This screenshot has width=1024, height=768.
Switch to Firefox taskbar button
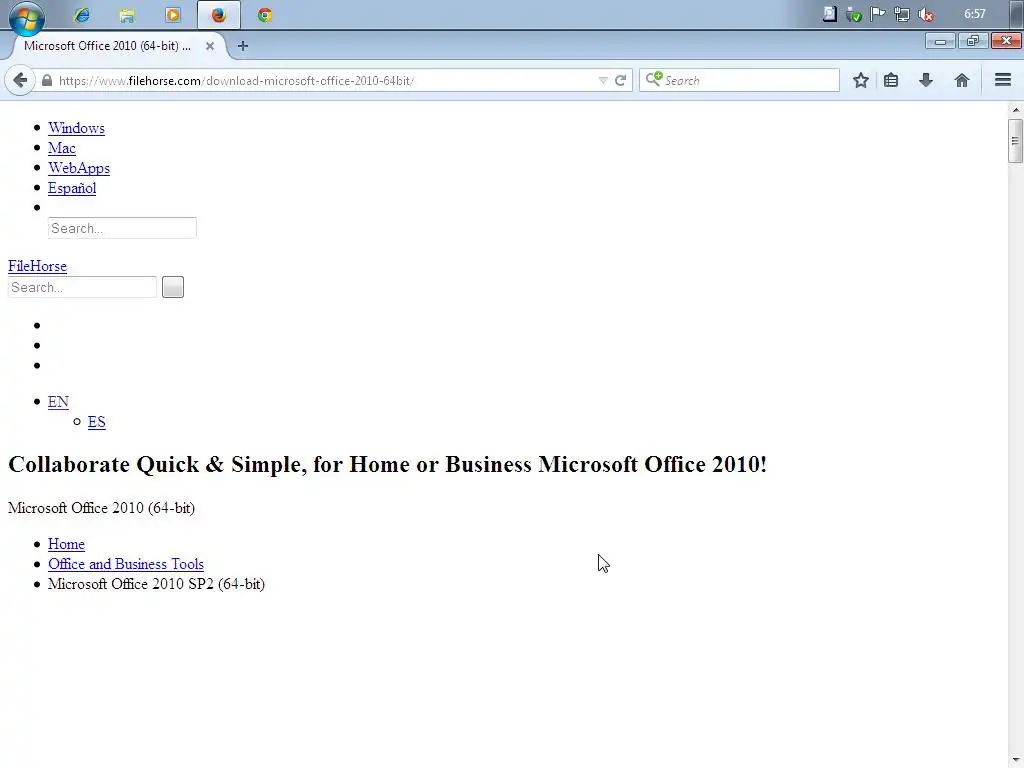(x=219, y=15)
